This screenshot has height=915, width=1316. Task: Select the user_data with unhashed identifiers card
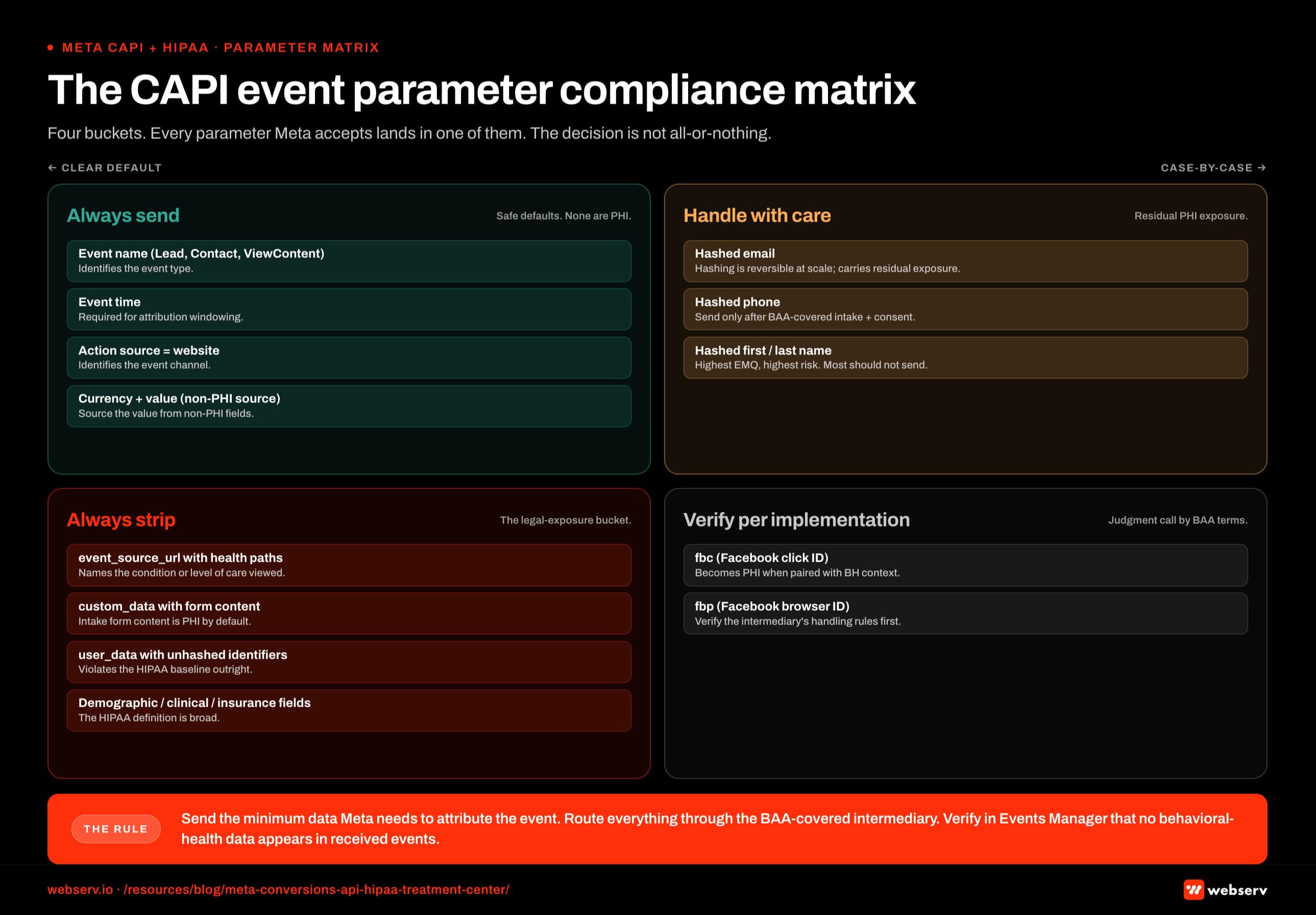pos(349,662)
